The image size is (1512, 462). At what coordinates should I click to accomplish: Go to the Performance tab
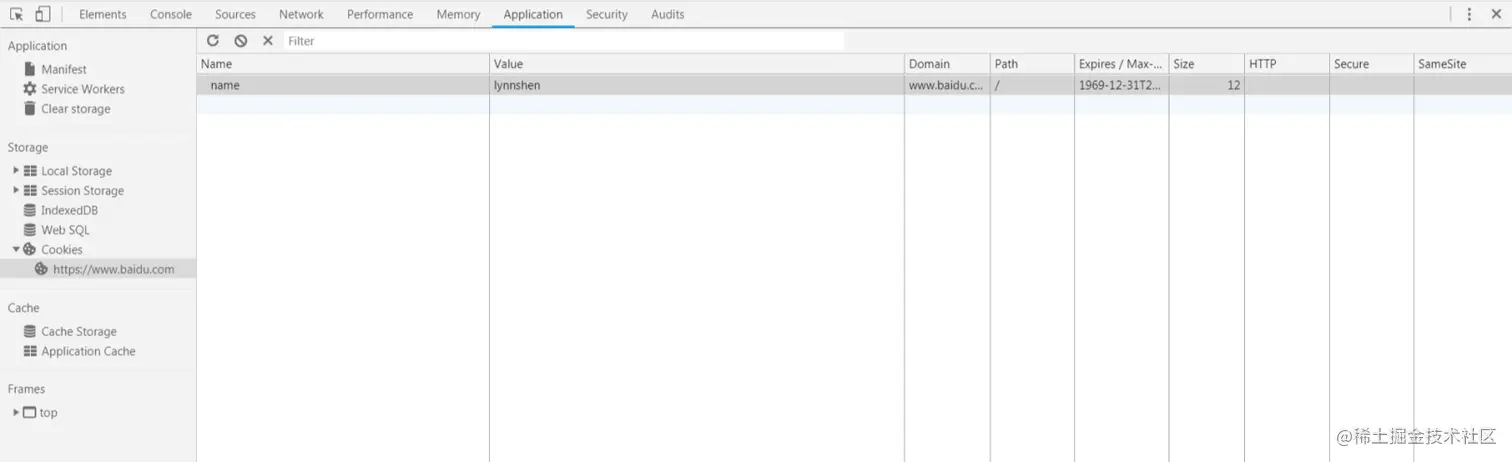click(380, 14)
